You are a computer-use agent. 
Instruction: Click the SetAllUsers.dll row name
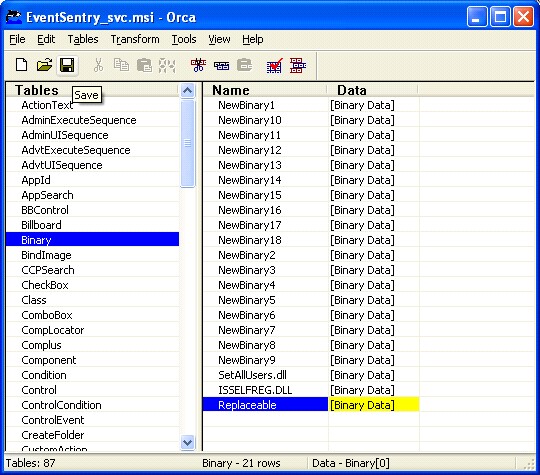point(252,375)
